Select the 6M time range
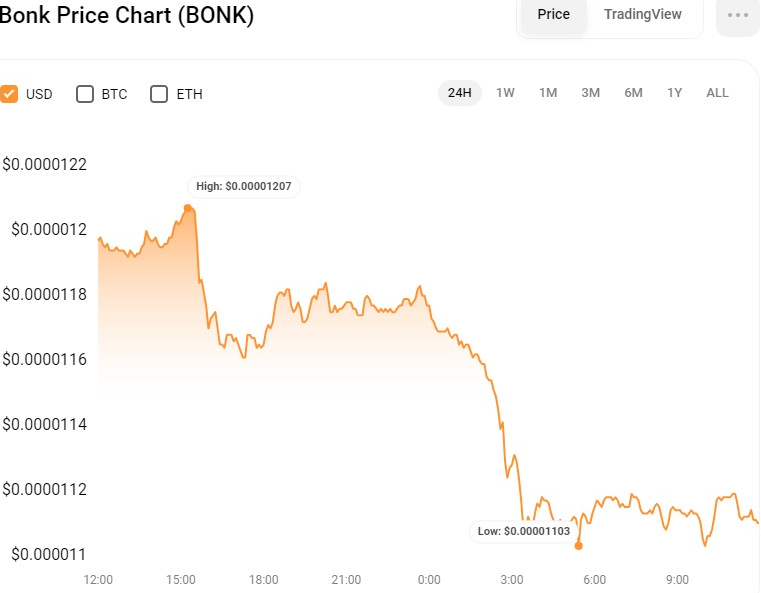The image size is (761, 593). [x=633, y=93]
